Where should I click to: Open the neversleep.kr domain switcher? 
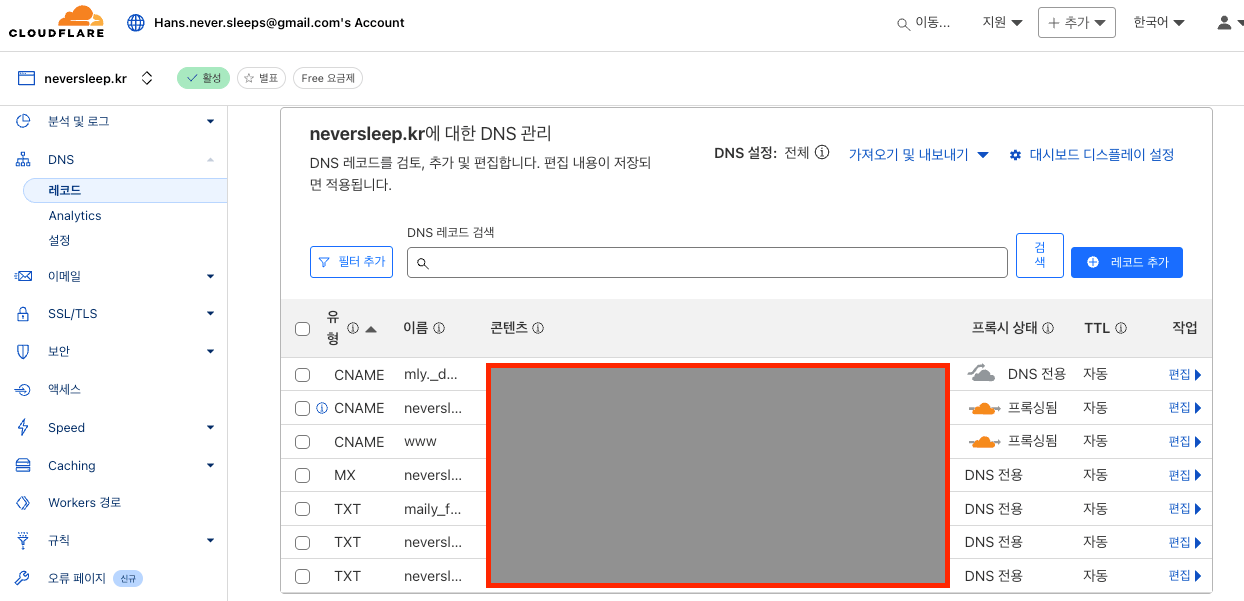(x=147, y=78)
